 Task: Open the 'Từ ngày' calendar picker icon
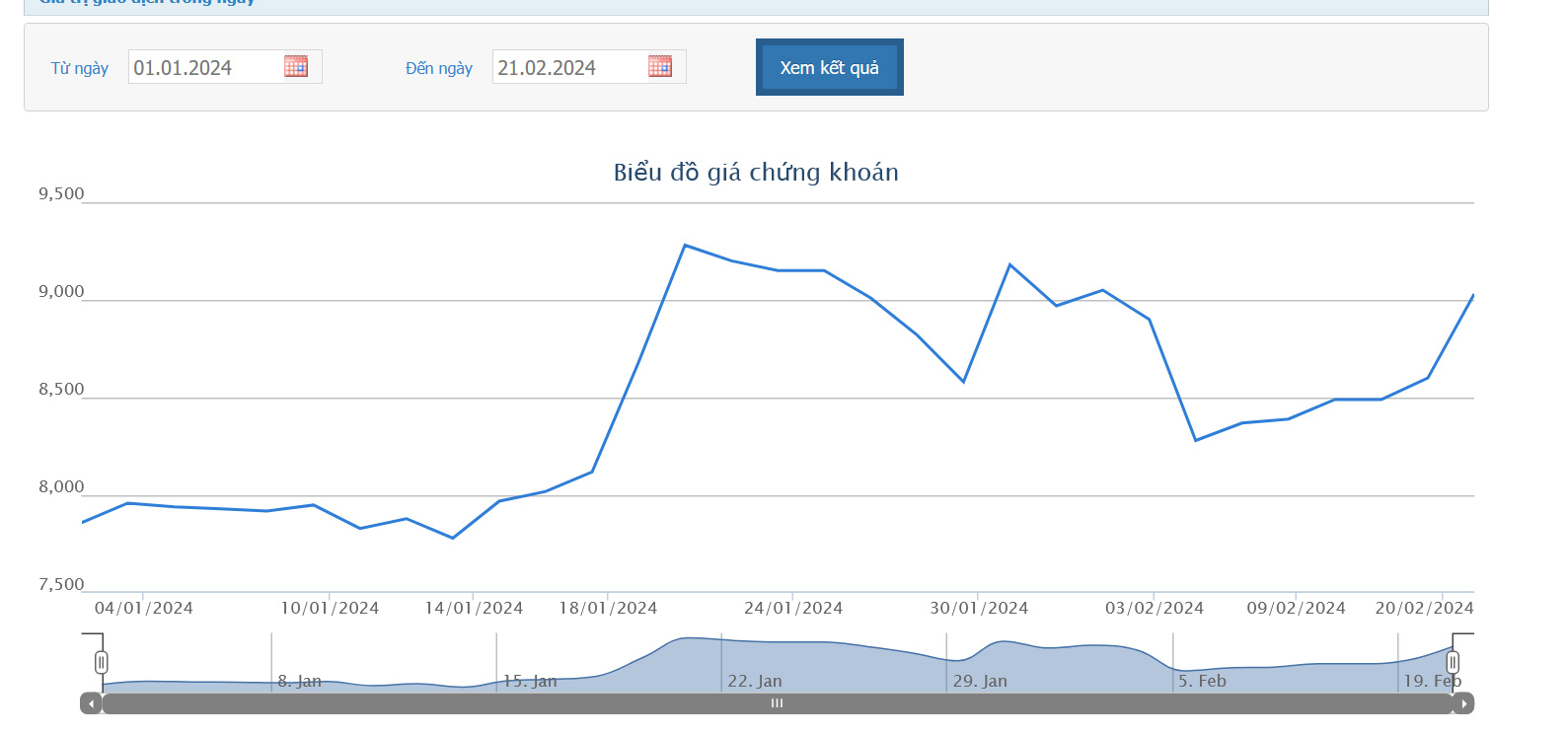[x=296, y=67]
